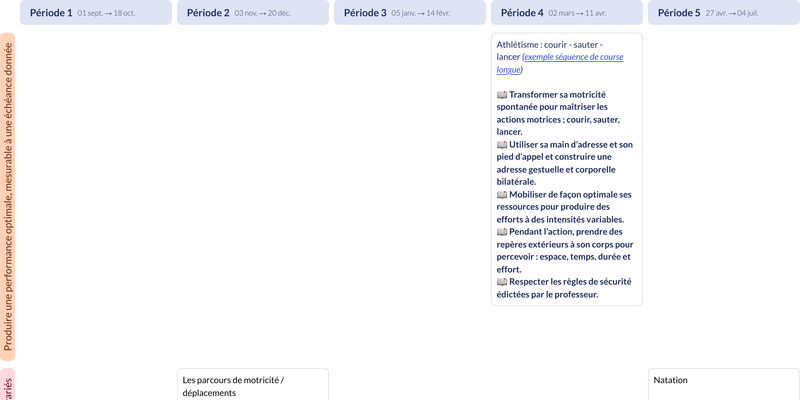
Task: Click the book icon before 'Utiliser sa main d'adresse'
Action: (x=502, y=145)
